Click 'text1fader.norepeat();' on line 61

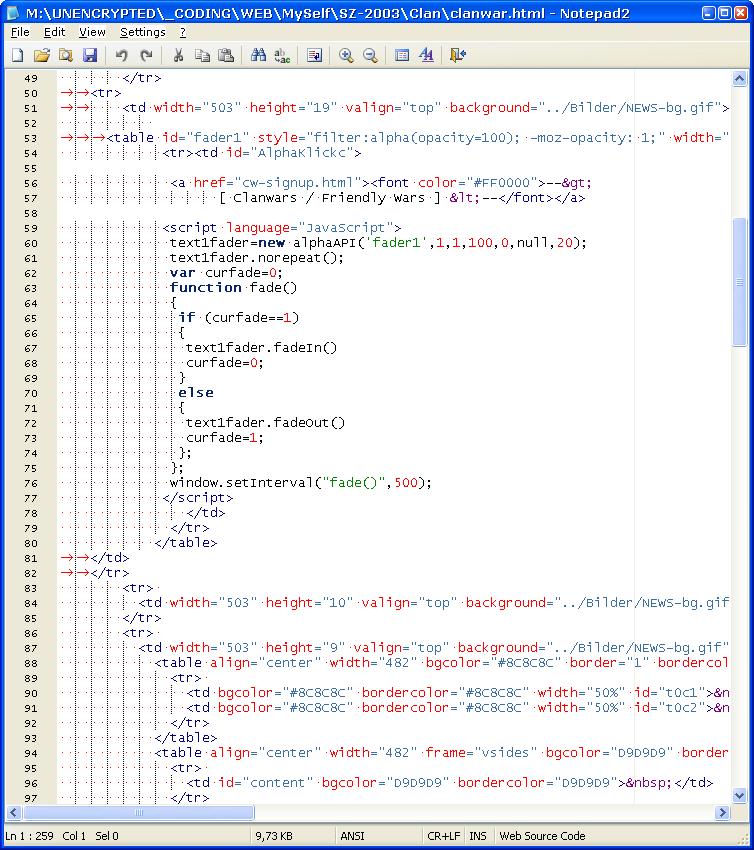[257, 257]
